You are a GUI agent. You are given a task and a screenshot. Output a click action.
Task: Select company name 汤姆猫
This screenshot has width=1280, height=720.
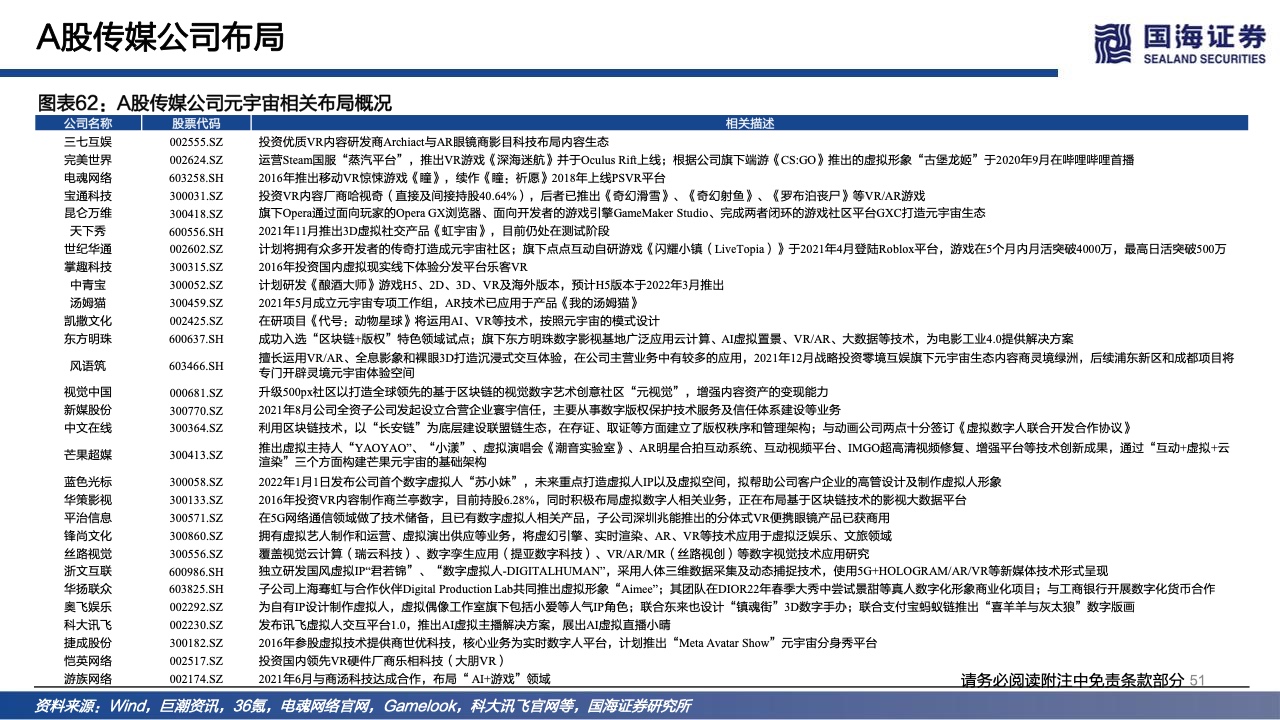click(x=88, y=302)
